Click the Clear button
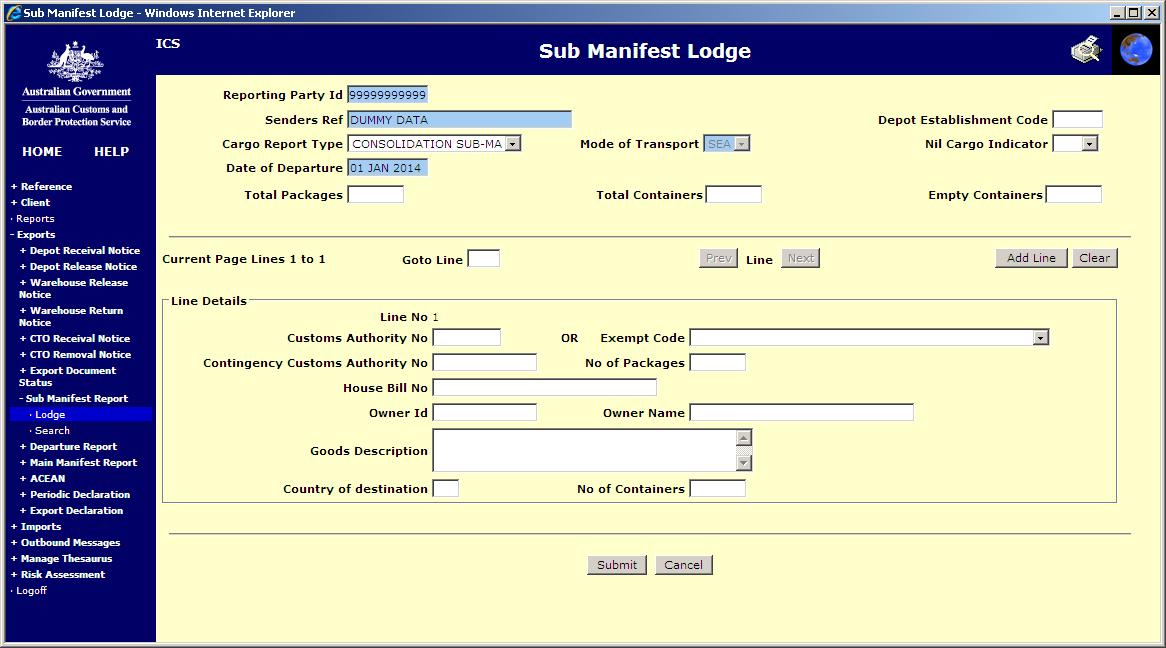 1095,258
